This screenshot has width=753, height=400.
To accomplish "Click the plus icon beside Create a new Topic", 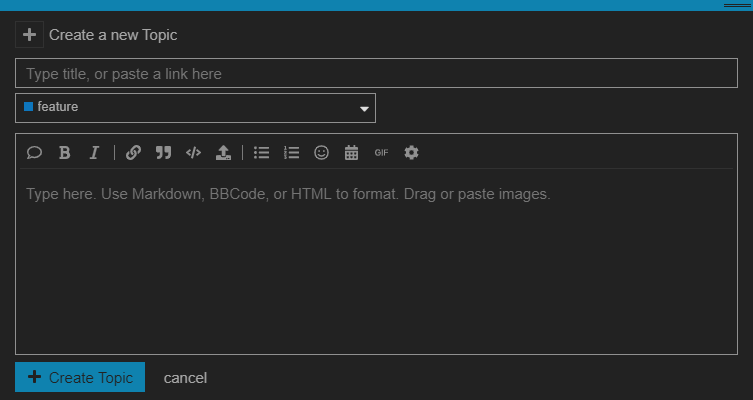I will (x=29, y=35).
